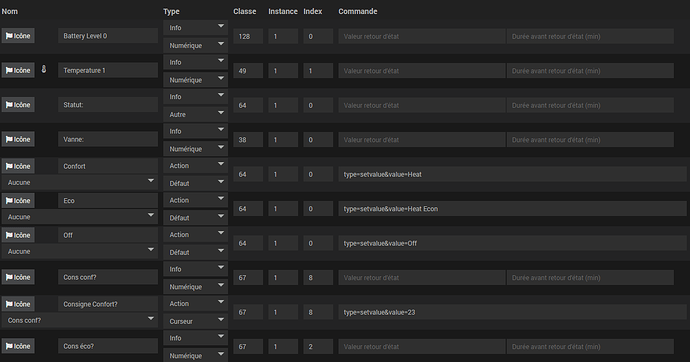The image size is (690, 362).
Task: Click the Icône button for Cons conf?
Action: point(18,277)
